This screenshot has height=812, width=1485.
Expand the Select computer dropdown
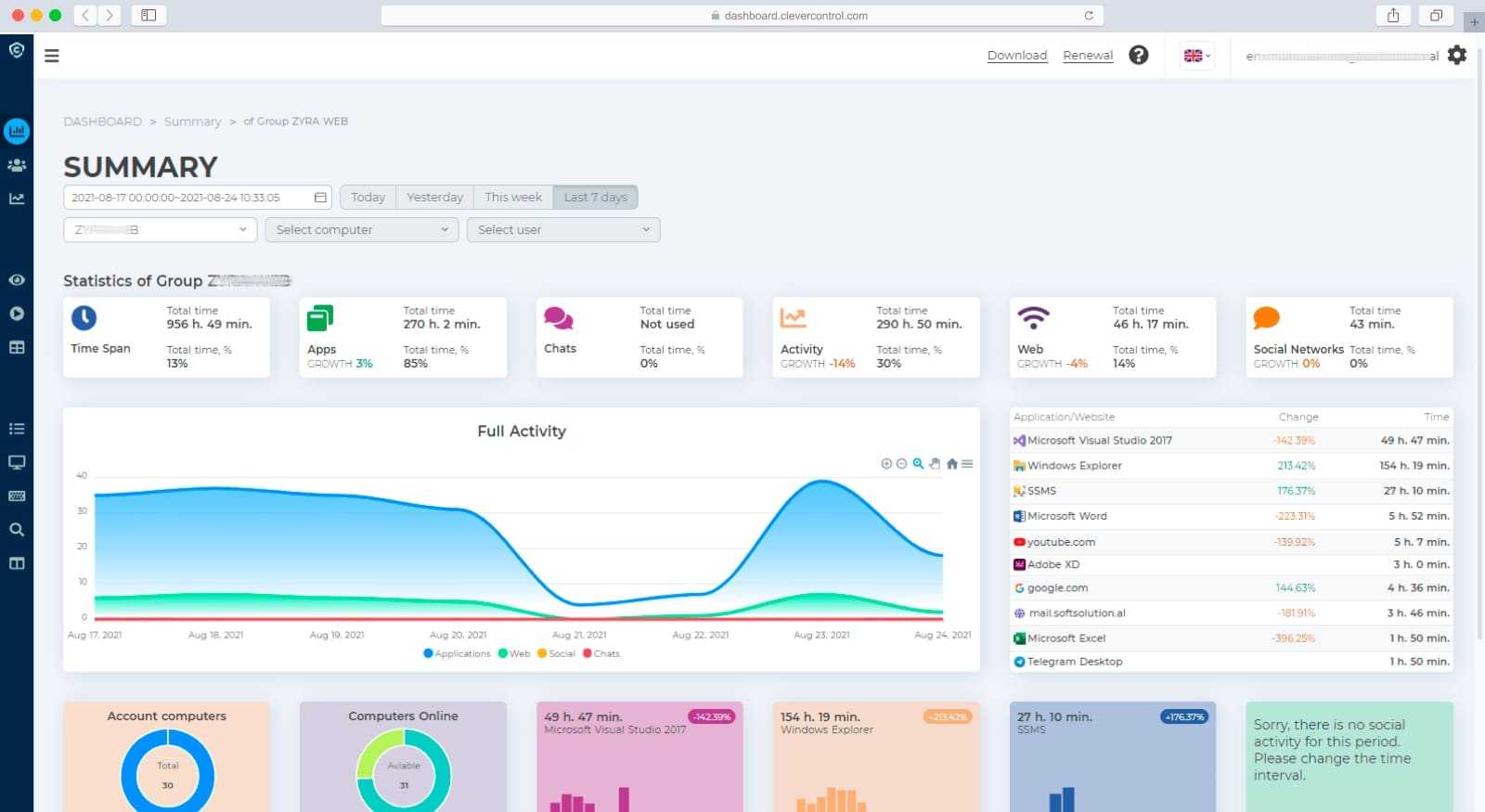(362, 230)
